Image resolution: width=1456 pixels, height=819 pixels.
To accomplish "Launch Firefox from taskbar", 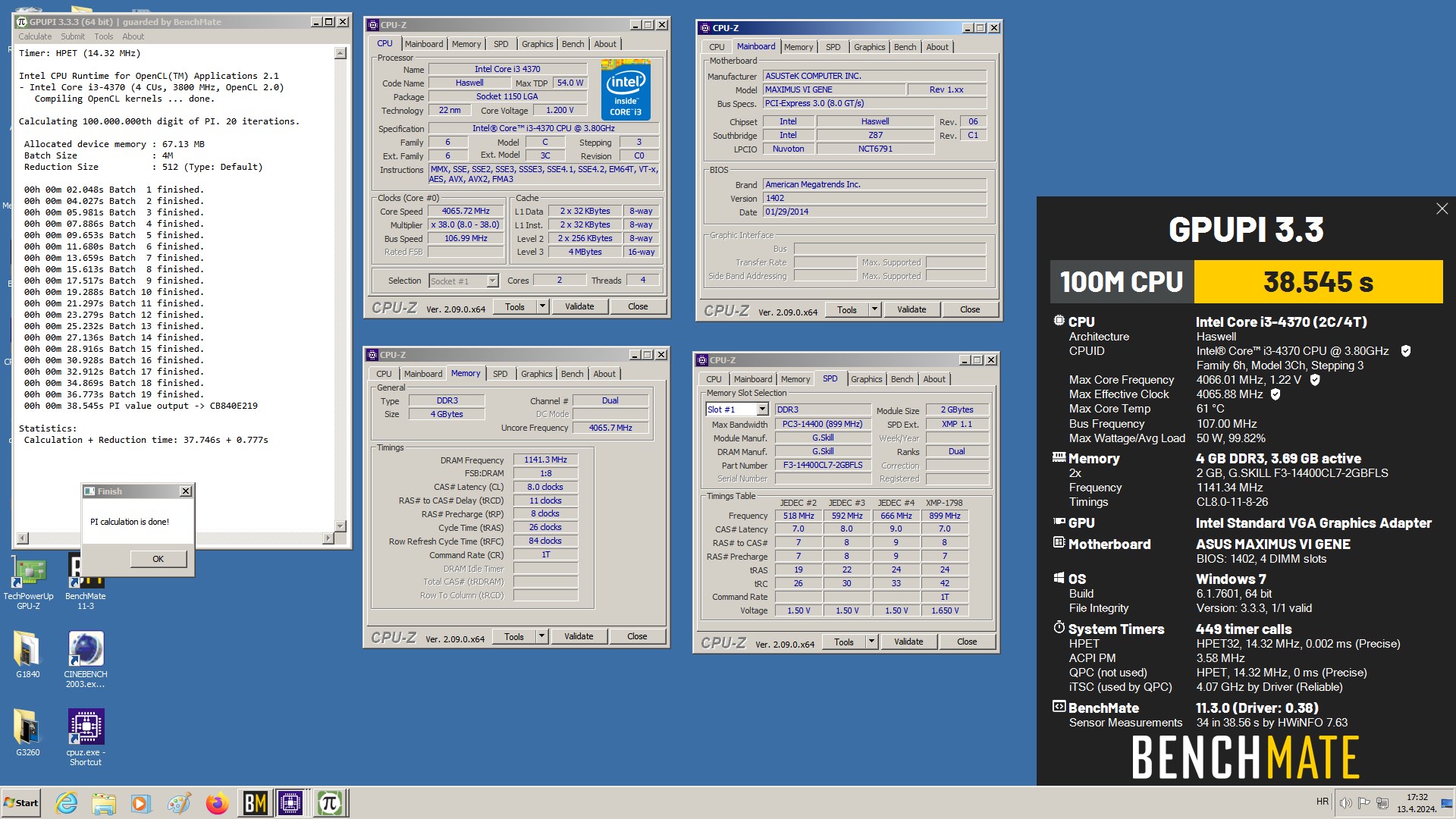I will click(217, 803).
